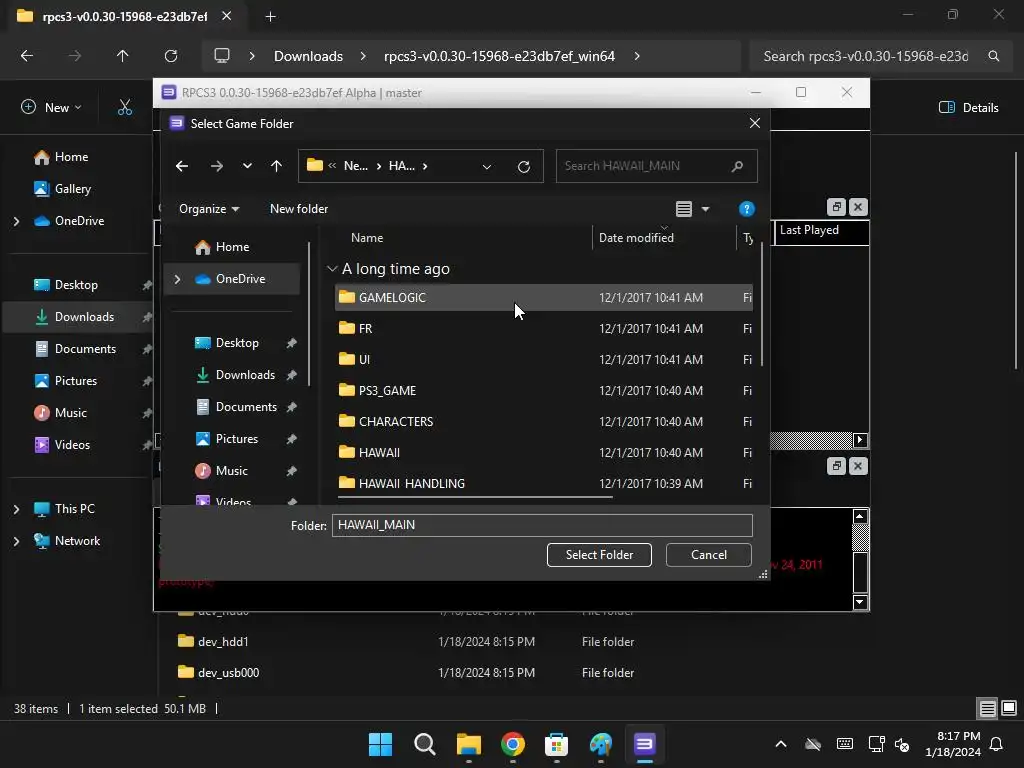Open Home in dialog sidebar

(x=232, y=247)
